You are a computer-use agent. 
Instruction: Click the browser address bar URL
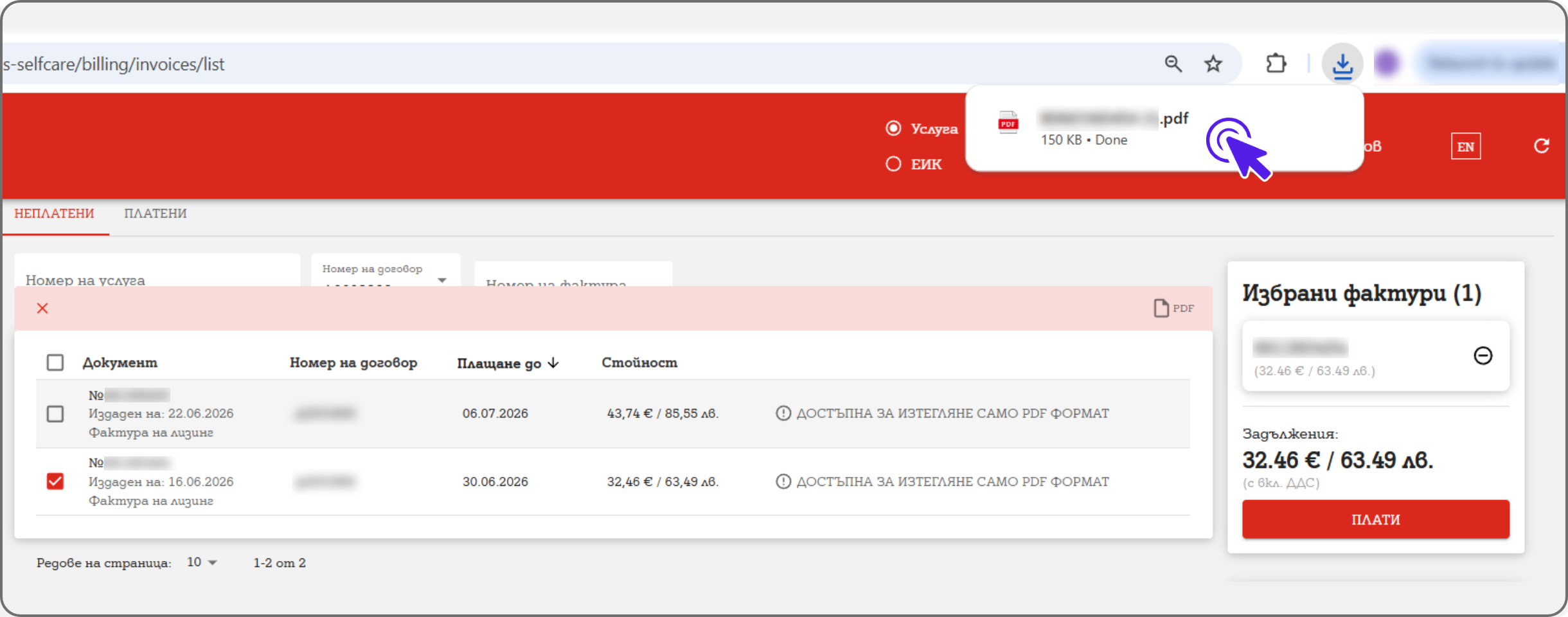click(x=114, y=64)
